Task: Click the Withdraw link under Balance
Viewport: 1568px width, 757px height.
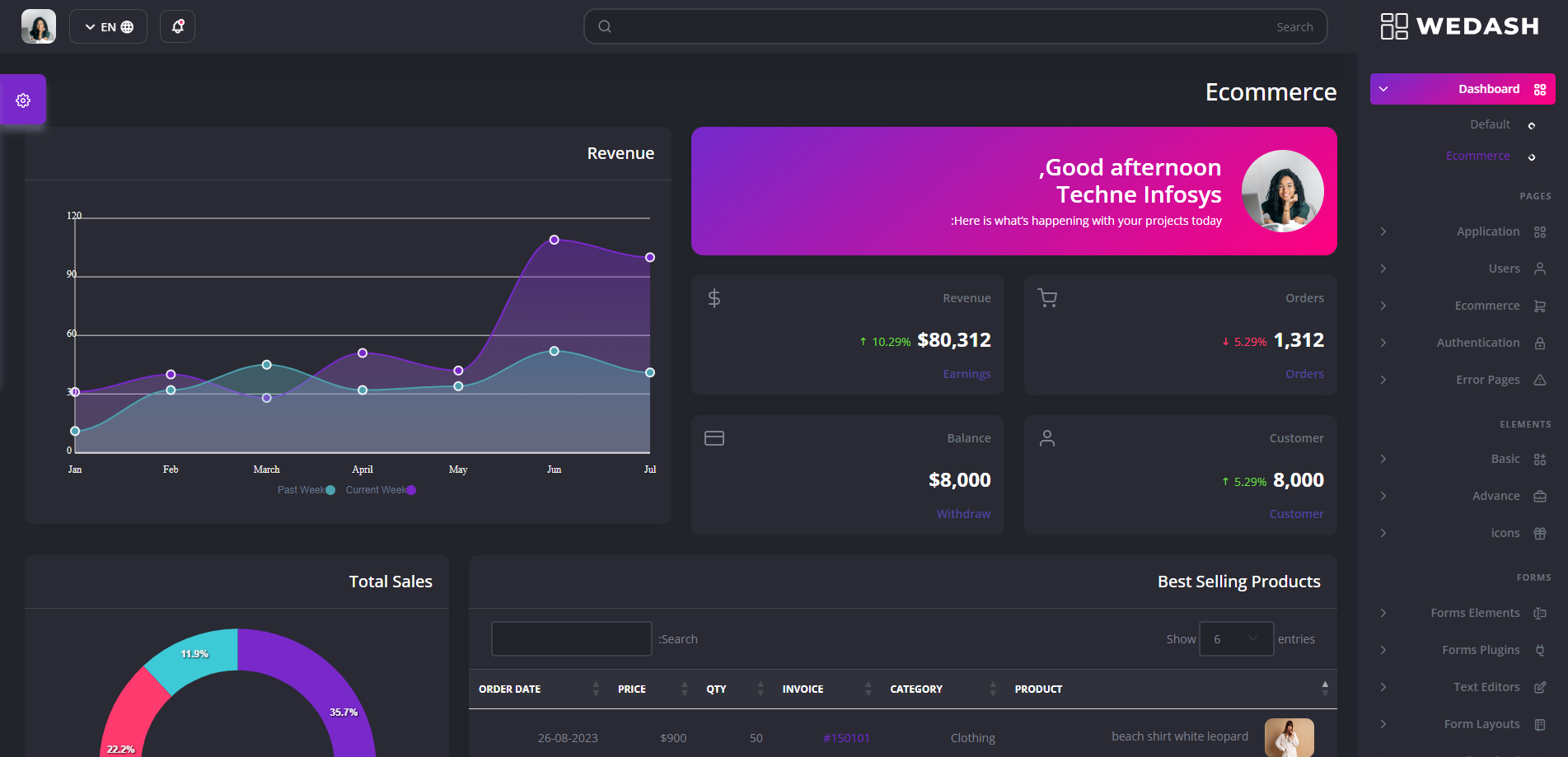Action: tap(963, 514)
